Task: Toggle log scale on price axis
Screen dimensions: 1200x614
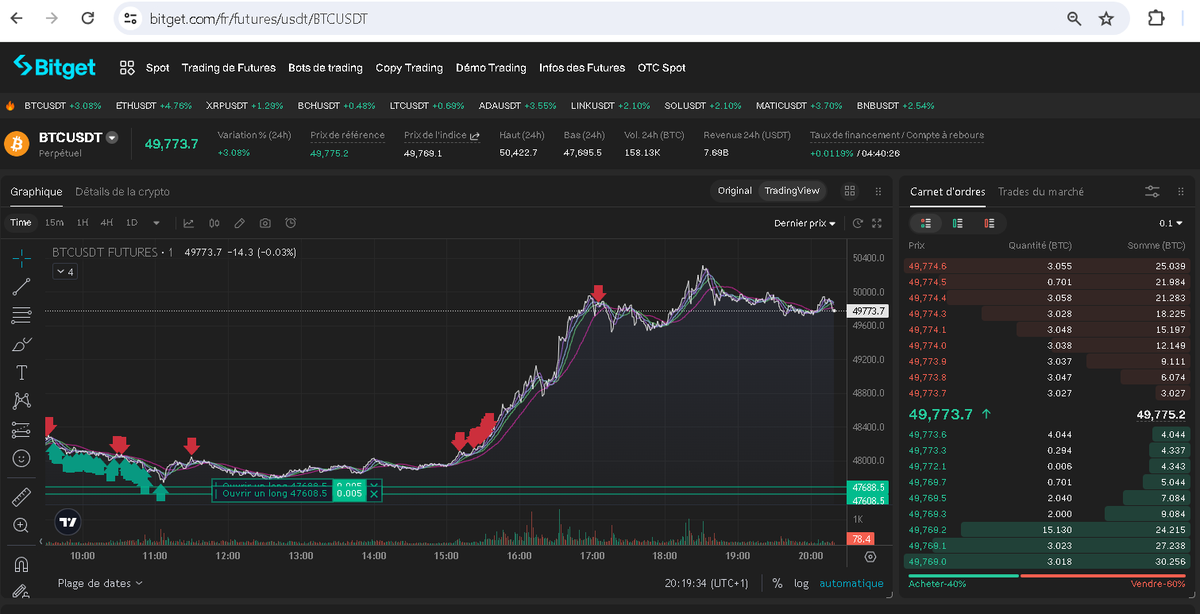Action: 801,583
